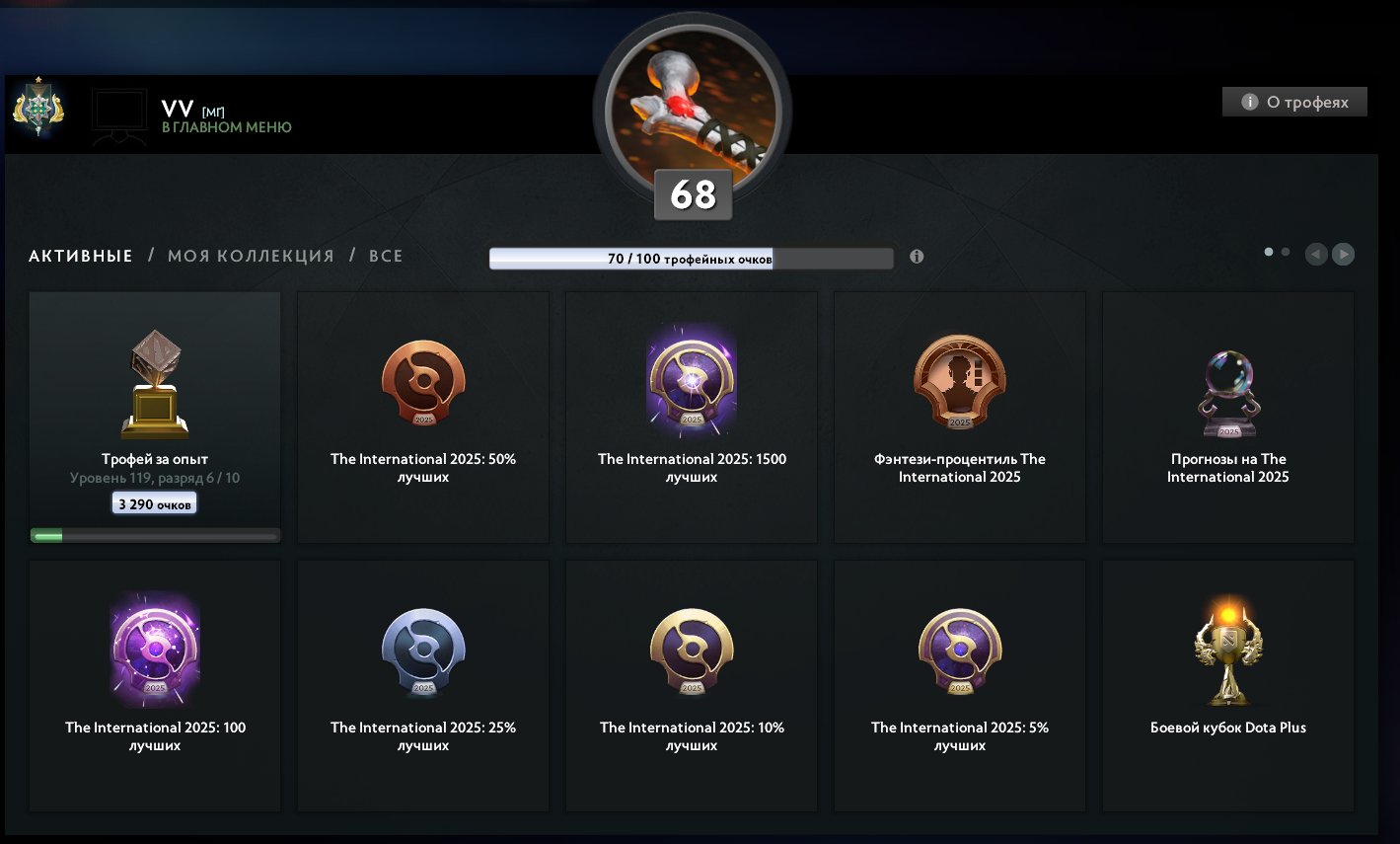Open the 5% лучших trophy badge
The image size is (1400, 844).
pyautogui.click(x=960, y=652)
